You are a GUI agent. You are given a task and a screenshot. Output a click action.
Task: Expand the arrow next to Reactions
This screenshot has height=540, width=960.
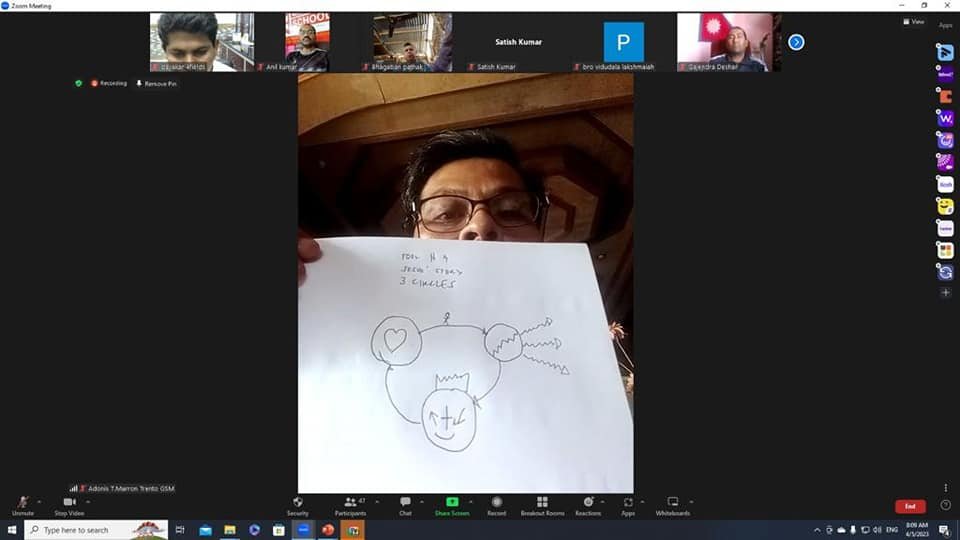pos(602,502)
